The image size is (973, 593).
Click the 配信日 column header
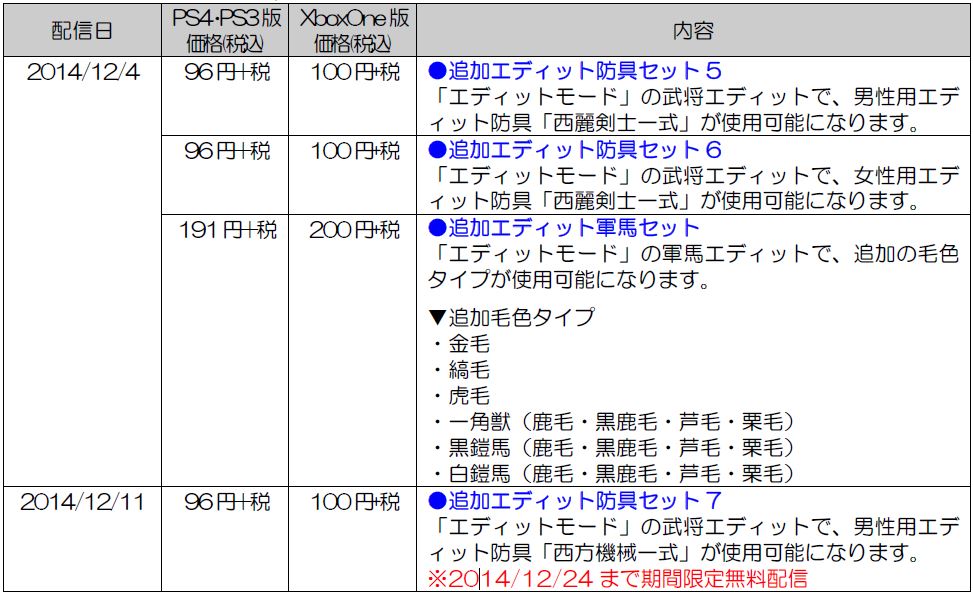(82, 30)
